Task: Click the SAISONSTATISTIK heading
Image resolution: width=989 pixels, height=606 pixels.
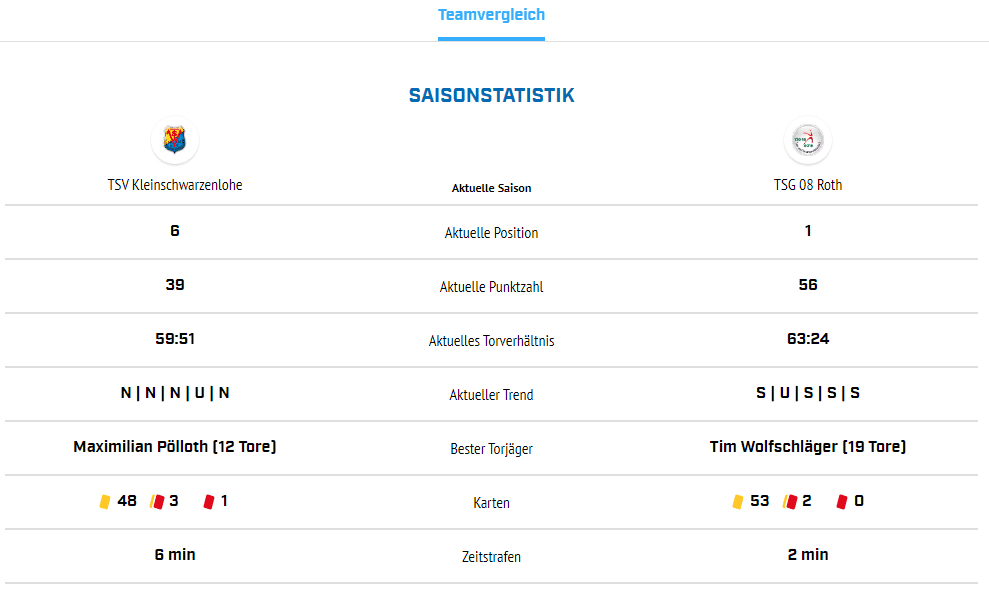Action: (491, 95)
